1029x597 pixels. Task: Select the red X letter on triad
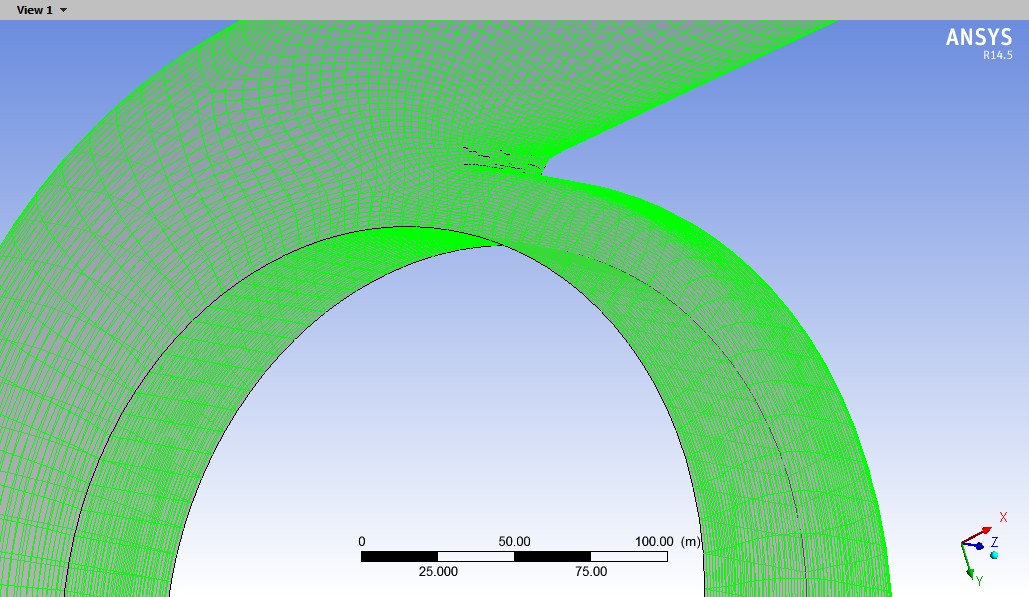1003,517
